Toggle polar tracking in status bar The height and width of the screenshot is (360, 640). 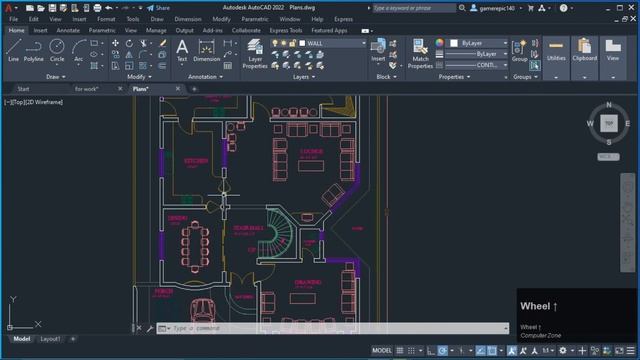[442, 350]
